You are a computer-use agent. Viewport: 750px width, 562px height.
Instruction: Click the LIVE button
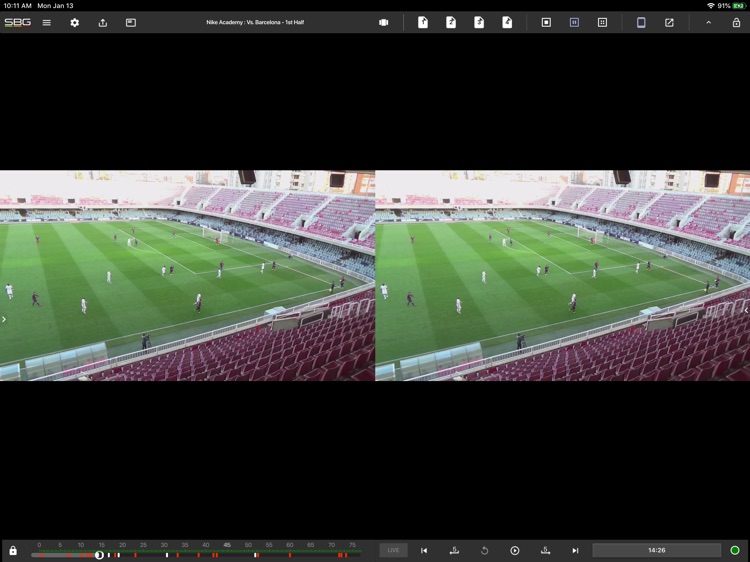(x=393, y=550)
